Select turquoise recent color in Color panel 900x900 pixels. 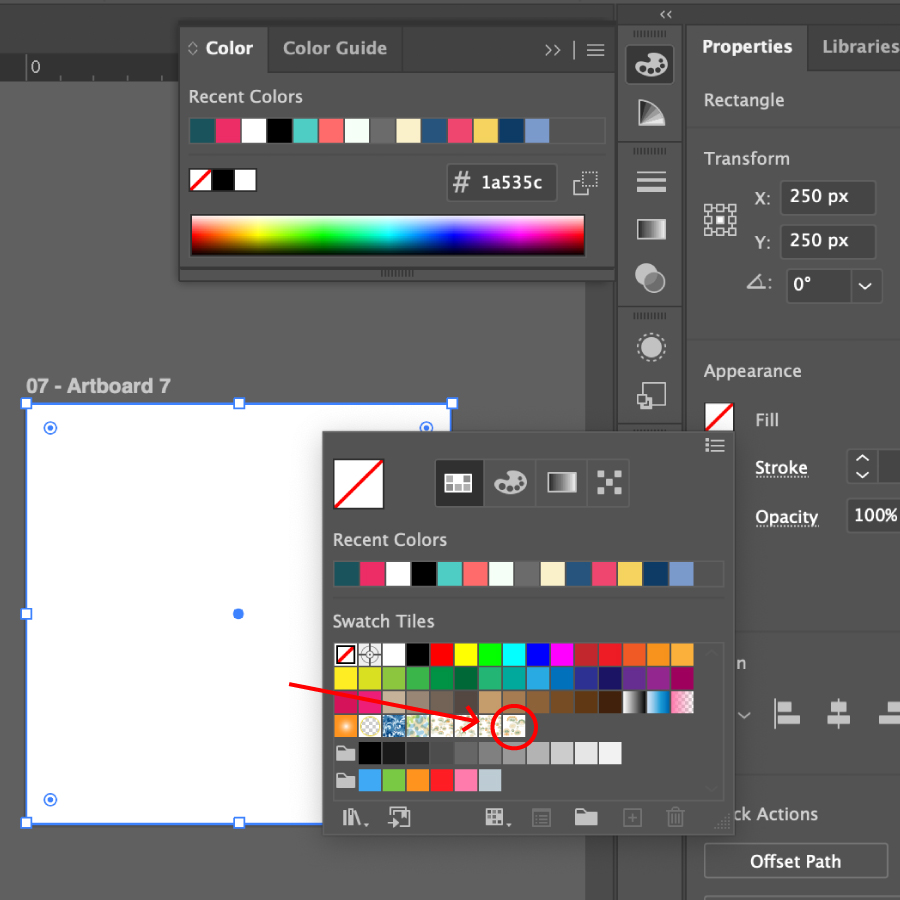click(x=305, y=130)
